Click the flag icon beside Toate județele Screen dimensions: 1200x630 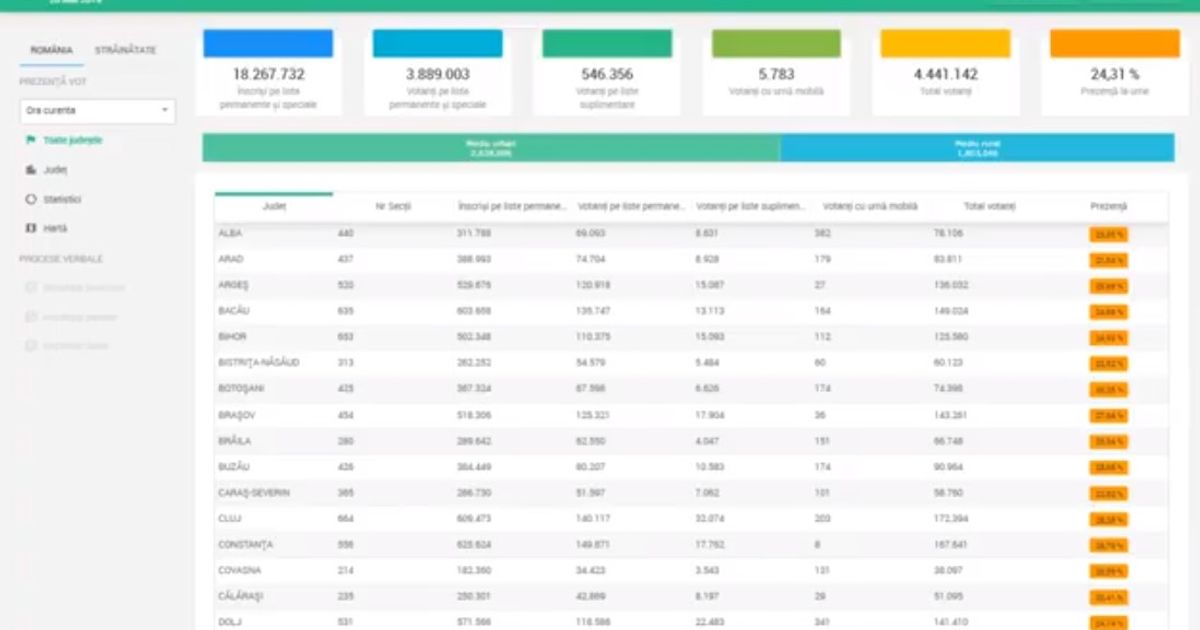pos(31,140)
